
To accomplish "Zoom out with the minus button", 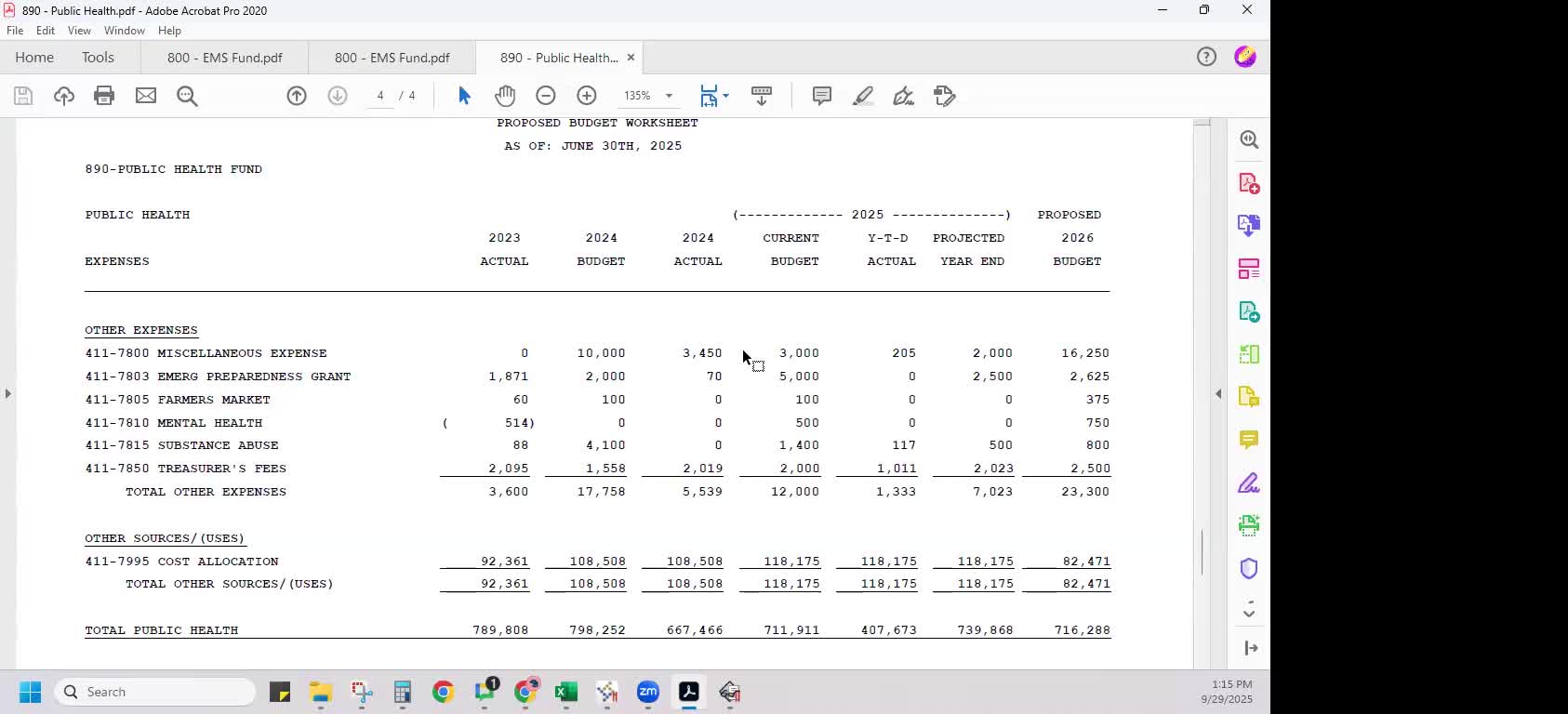I will click(x=546, y=96).
